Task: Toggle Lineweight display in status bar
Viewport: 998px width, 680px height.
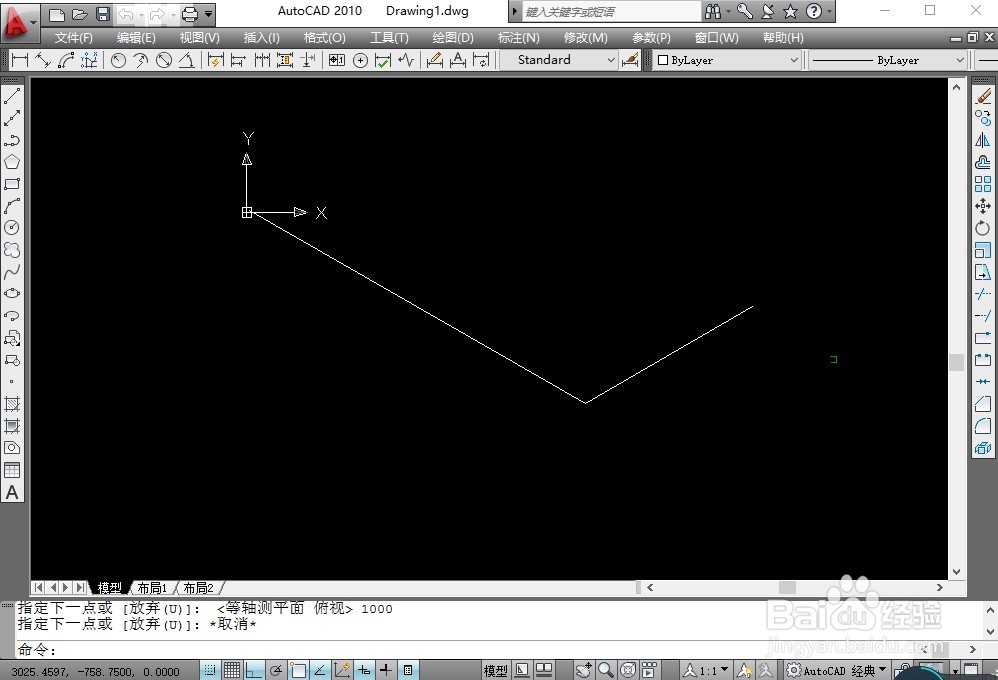Action: pyautogui.click(x=386, y=670)
